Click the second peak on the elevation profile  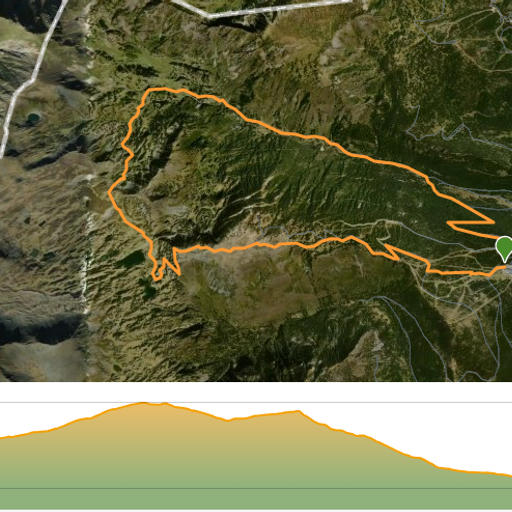click(x=298, y=411)
